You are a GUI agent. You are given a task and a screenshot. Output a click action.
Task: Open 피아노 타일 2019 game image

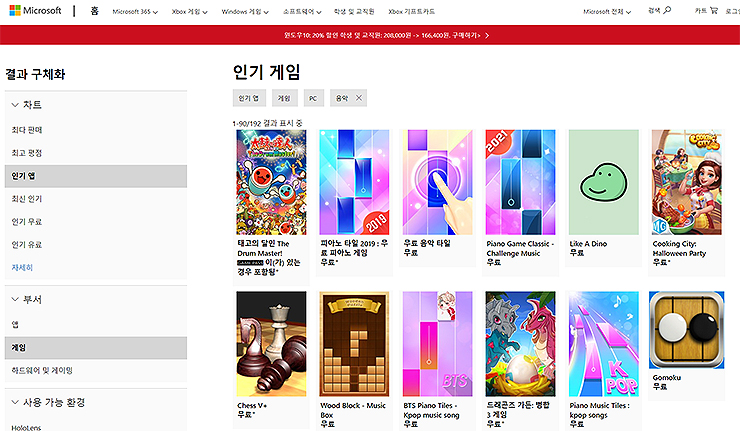[354, 182]
